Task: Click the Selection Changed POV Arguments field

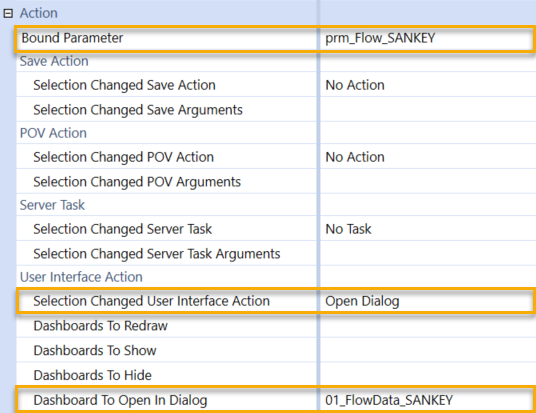Action: coord(428,182)
